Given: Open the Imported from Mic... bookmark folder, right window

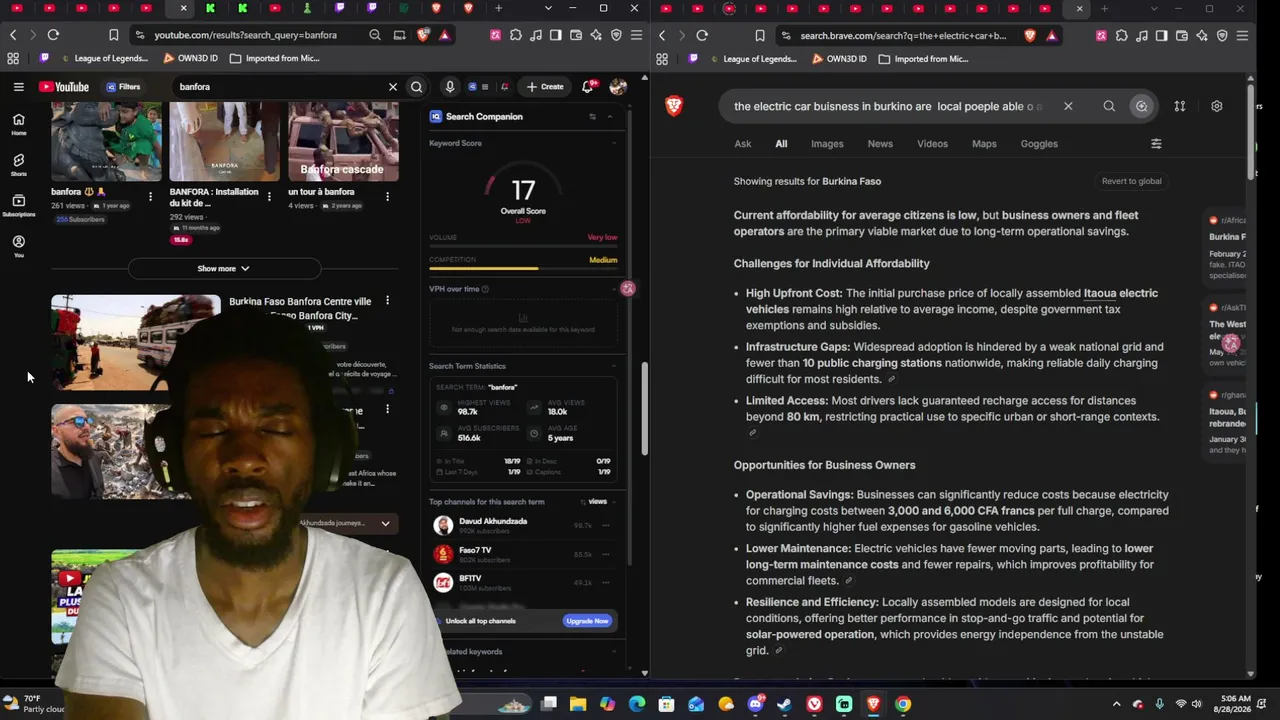Looking at the screenshot, I should 922,59.
